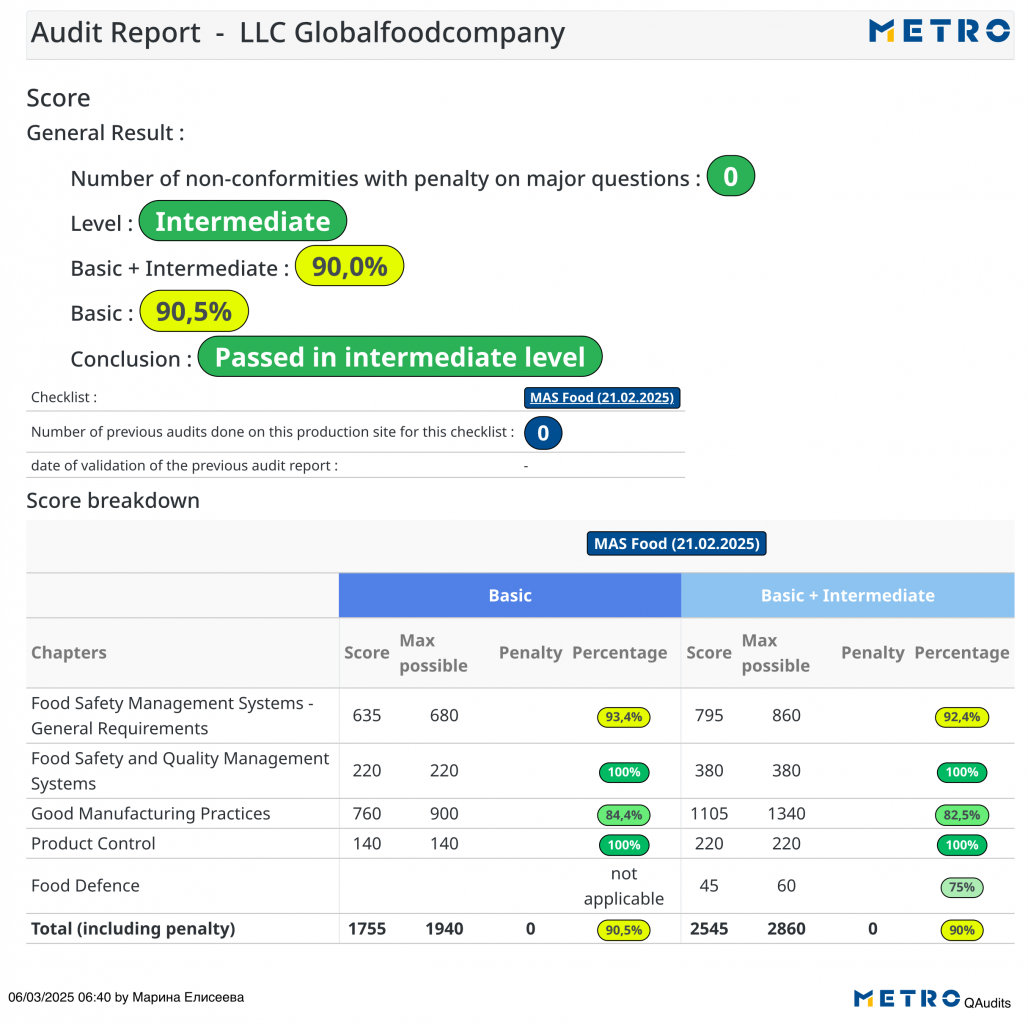Click the MAS Food (21.02.2025) badge above the table
The width and height of the screenshot is (1028, 1024).
click(x=677, y=543)
